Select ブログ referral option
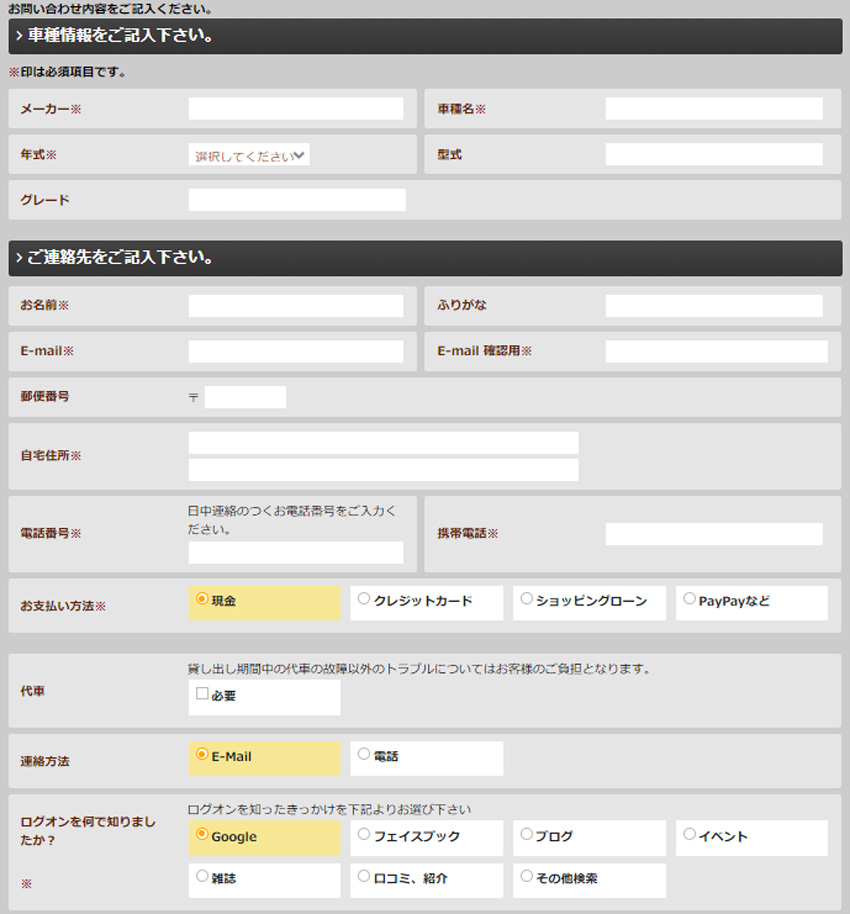 [x=526, y=834]
